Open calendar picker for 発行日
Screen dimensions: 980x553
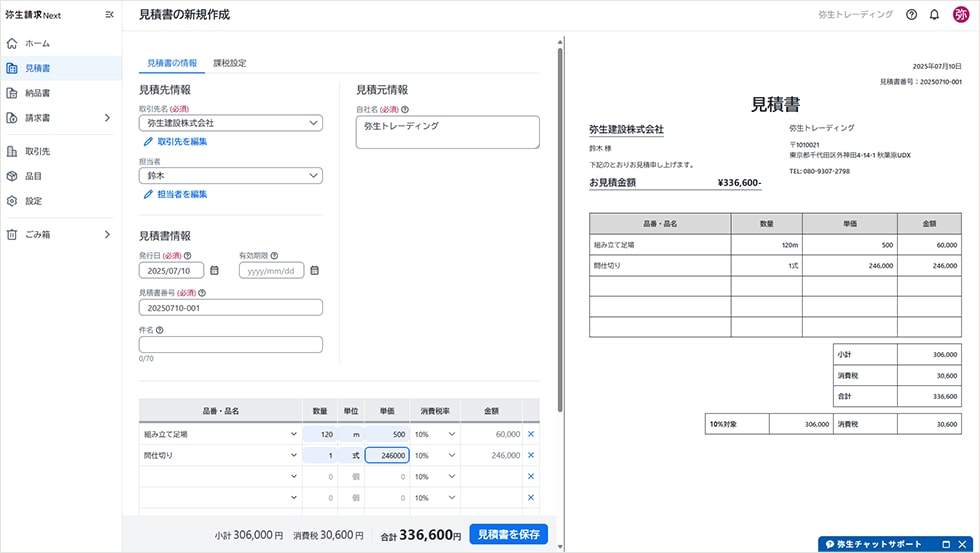tap(214, 270)
